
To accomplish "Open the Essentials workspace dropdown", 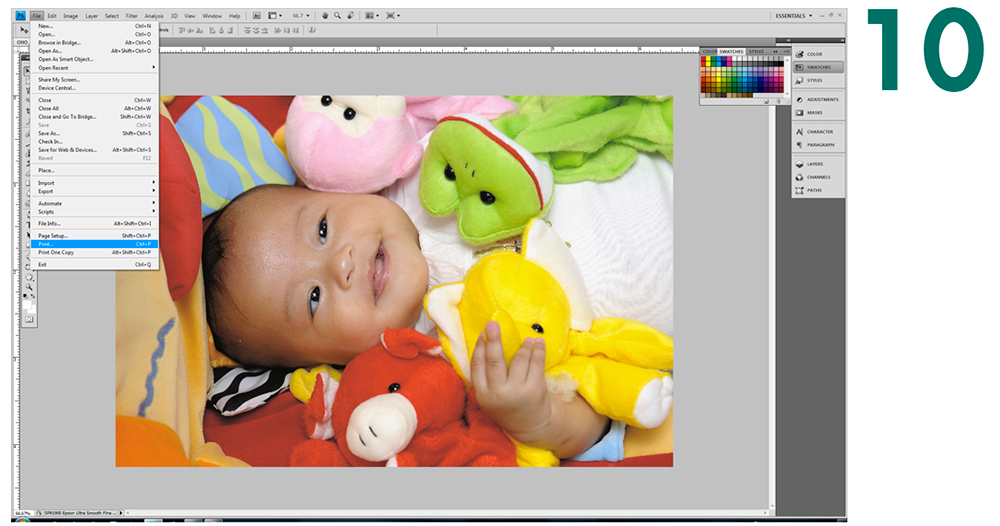I will click(x=795, y=16).
